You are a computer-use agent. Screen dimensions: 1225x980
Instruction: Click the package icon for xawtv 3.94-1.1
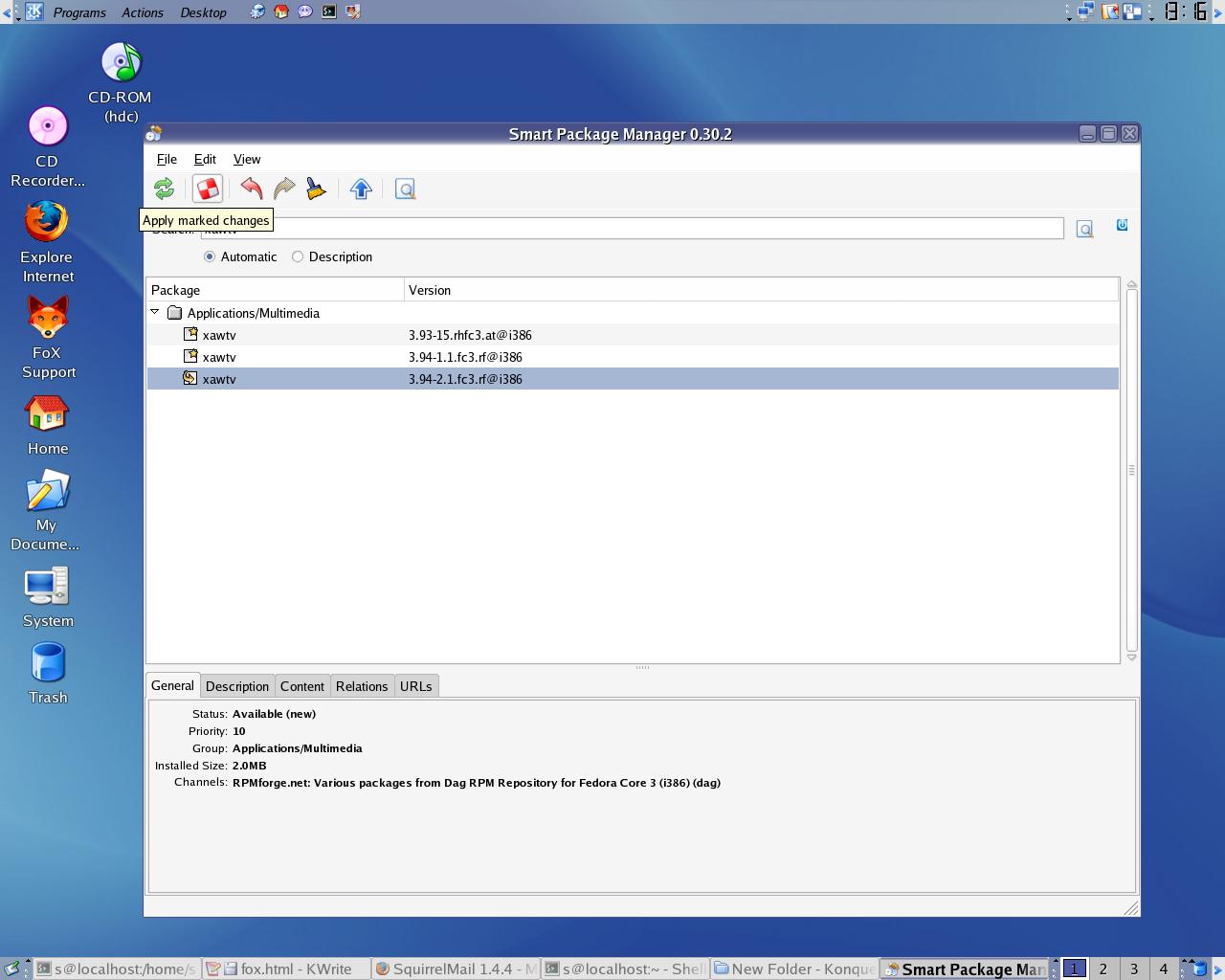point(190,356)
